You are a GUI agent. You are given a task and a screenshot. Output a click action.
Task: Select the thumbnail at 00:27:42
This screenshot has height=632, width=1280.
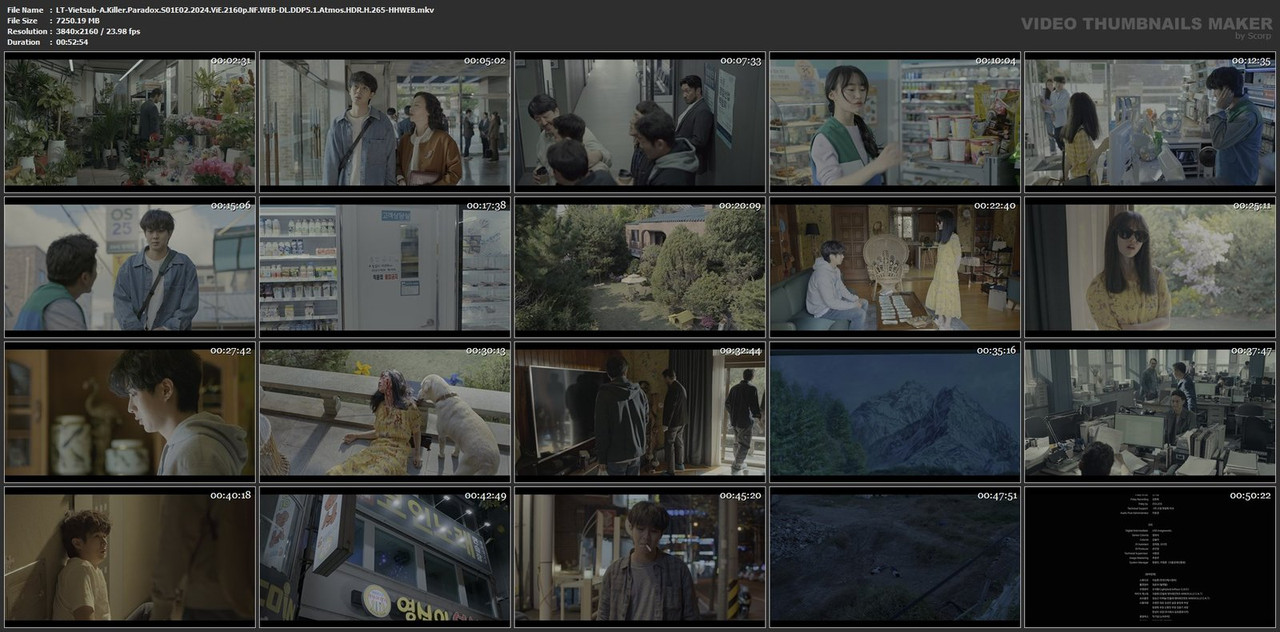tap(130, 411)
